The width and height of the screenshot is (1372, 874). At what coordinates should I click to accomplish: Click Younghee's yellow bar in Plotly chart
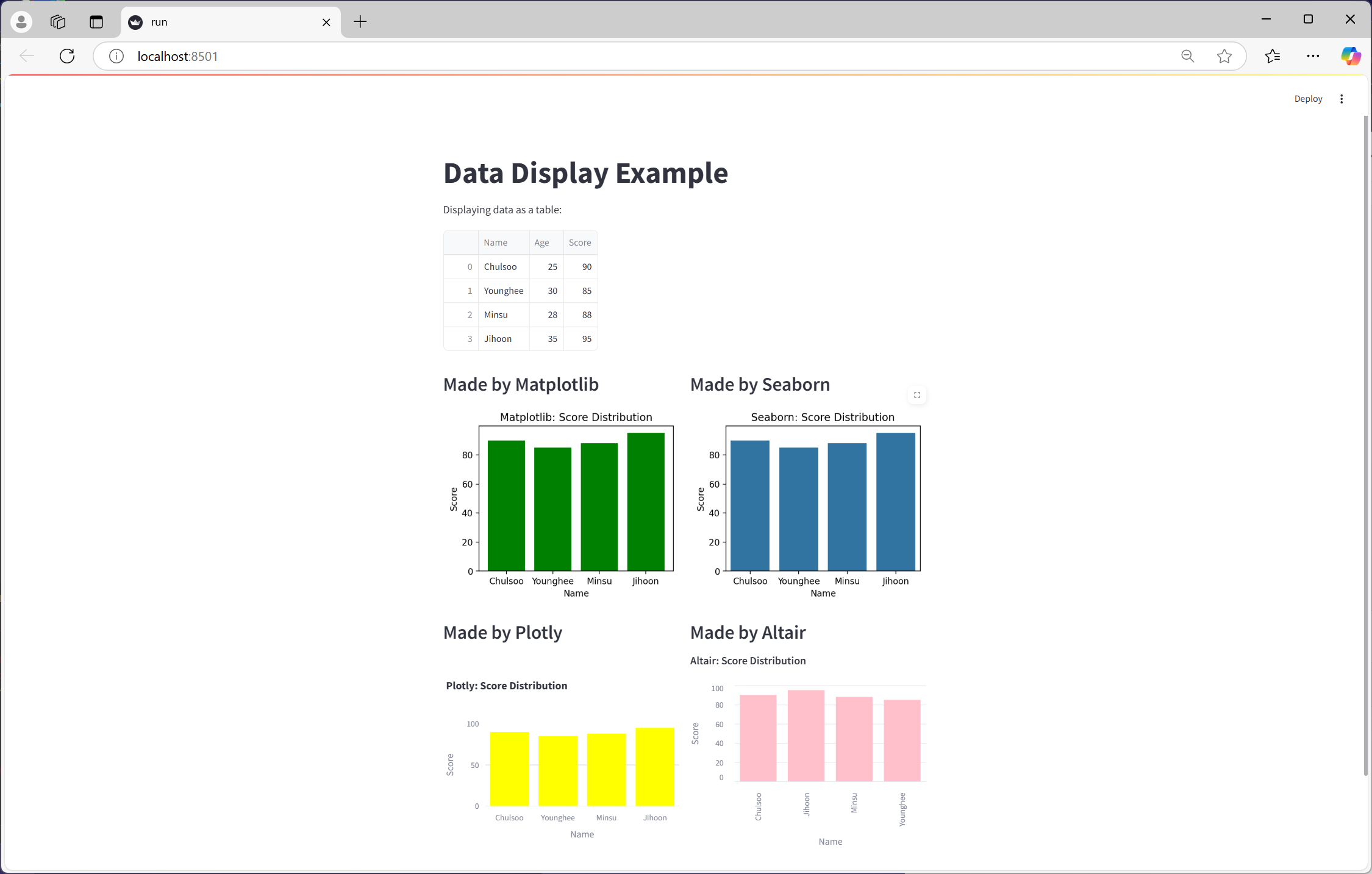[x=558, y=771]
